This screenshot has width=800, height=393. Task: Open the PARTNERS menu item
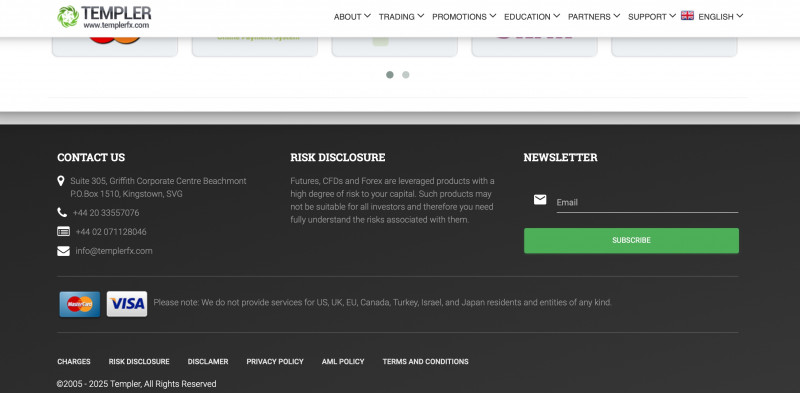coord(589,17)
